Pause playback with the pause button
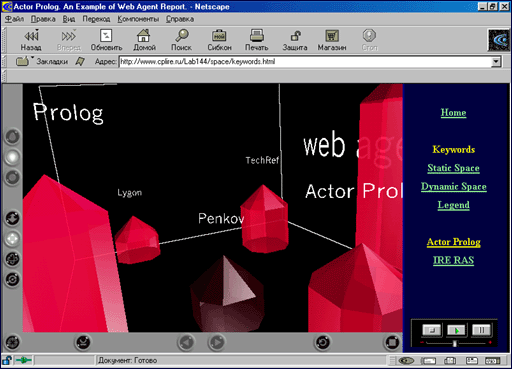Viewport: 512px width, 369px height. click(481, 330)
